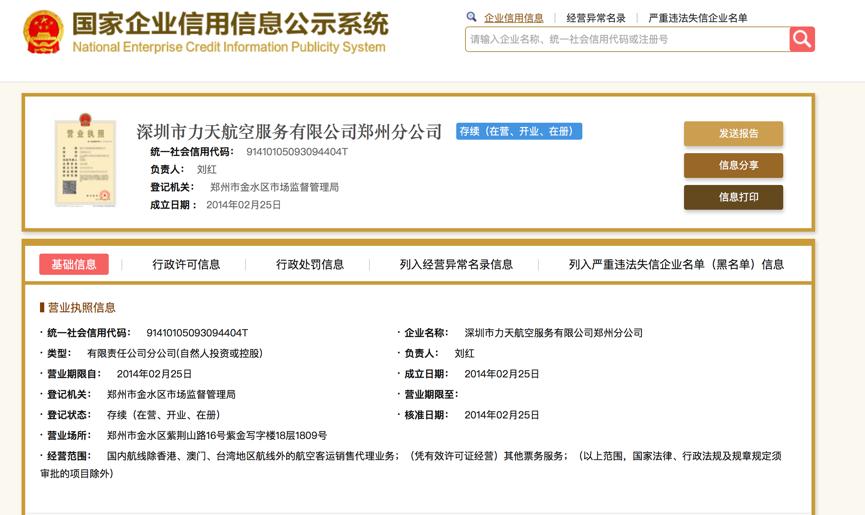Screen dimensions: 865x515
Task: Select the 经营异常名录 search category
Action: click(596, 18)
